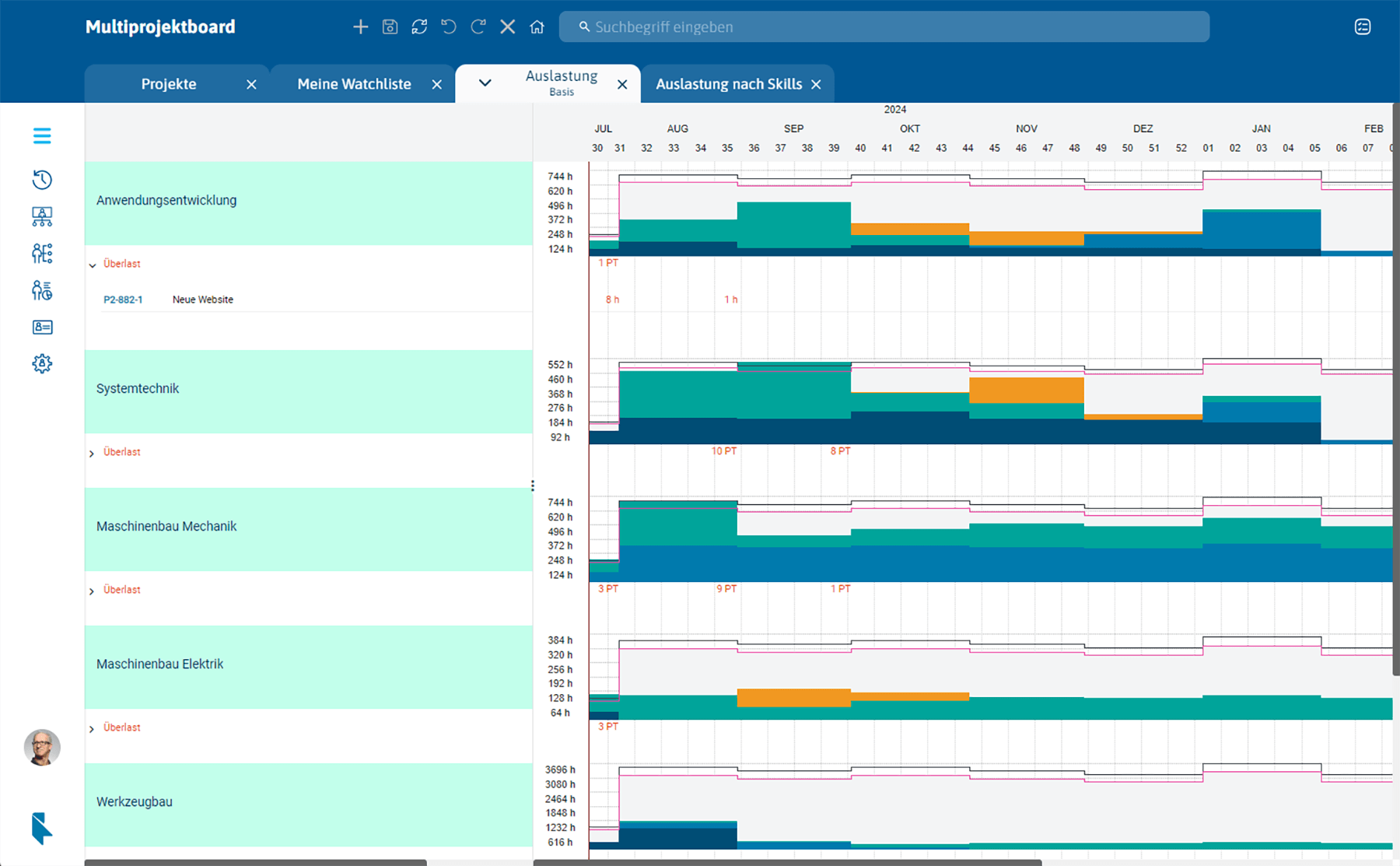Image resolution: width=1400 pixels, height=866 pixels.
Task: Click the refresh sync icon
Action: (x=419, y=27)
